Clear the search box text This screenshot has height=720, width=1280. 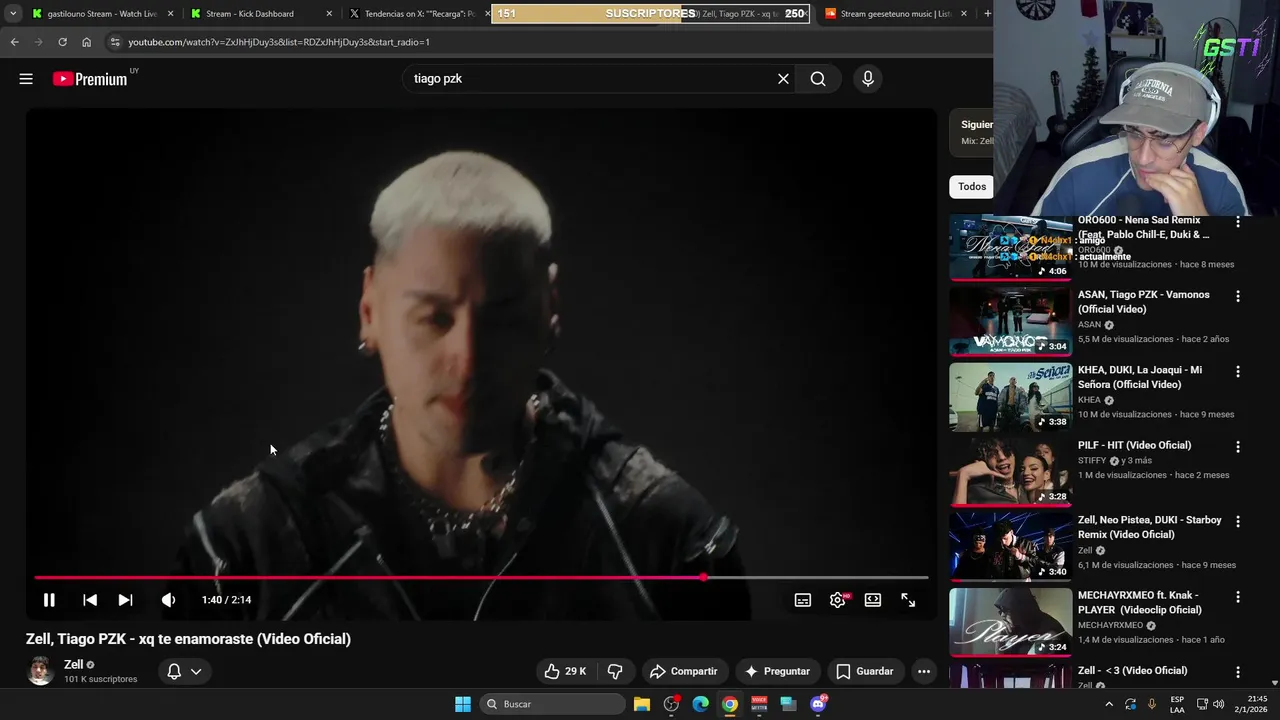tap(783, 79)
